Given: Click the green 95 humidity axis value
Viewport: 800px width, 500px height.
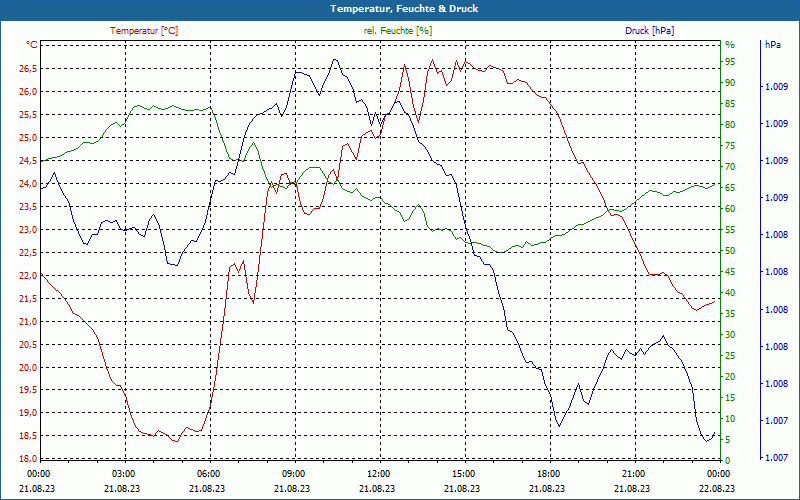Looking at the screenshot, I should tap(730, 62).
